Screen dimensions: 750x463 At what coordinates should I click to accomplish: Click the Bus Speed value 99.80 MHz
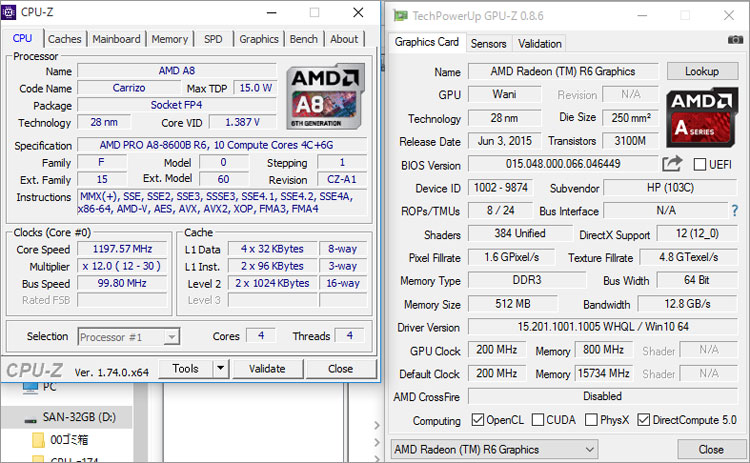point(122,283)
